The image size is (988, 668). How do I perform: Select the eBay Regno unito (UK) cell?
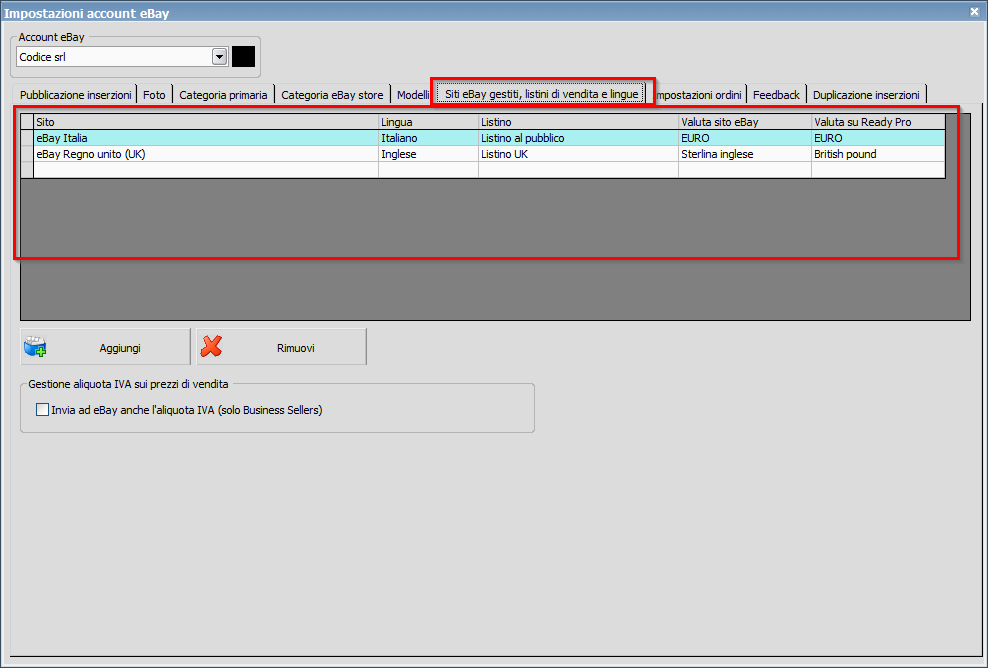[206, 154]
